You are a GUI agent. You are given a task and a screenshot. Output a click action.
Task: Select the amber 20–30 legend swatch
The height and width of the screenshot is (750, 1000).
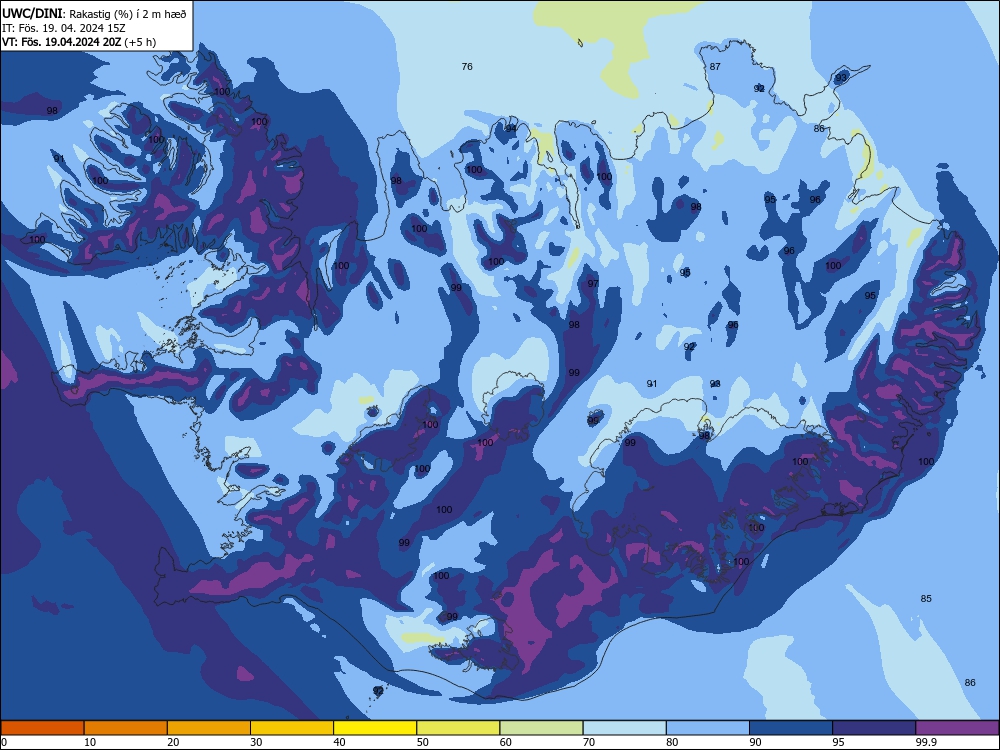[209, 728]
